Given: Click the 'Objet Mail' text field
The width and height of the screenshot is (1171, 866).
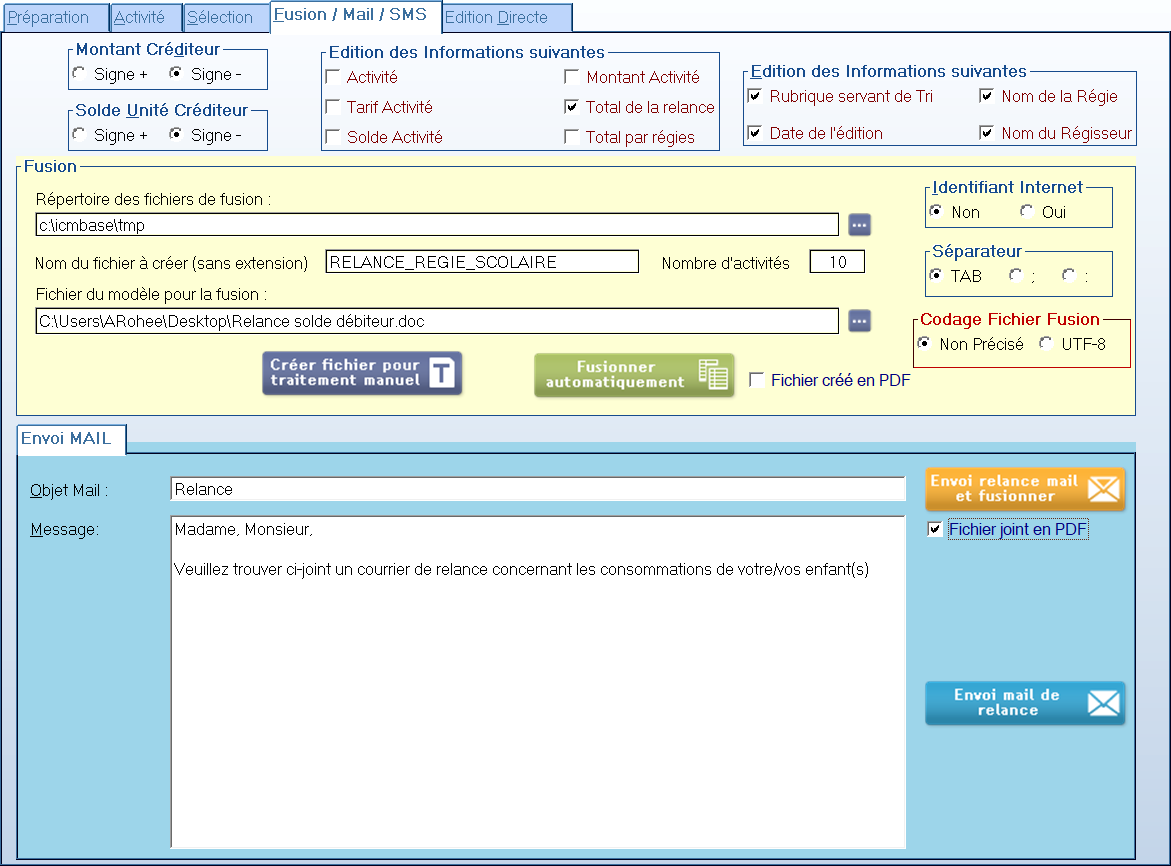Looking at the screenshot, I should point(537,489).
